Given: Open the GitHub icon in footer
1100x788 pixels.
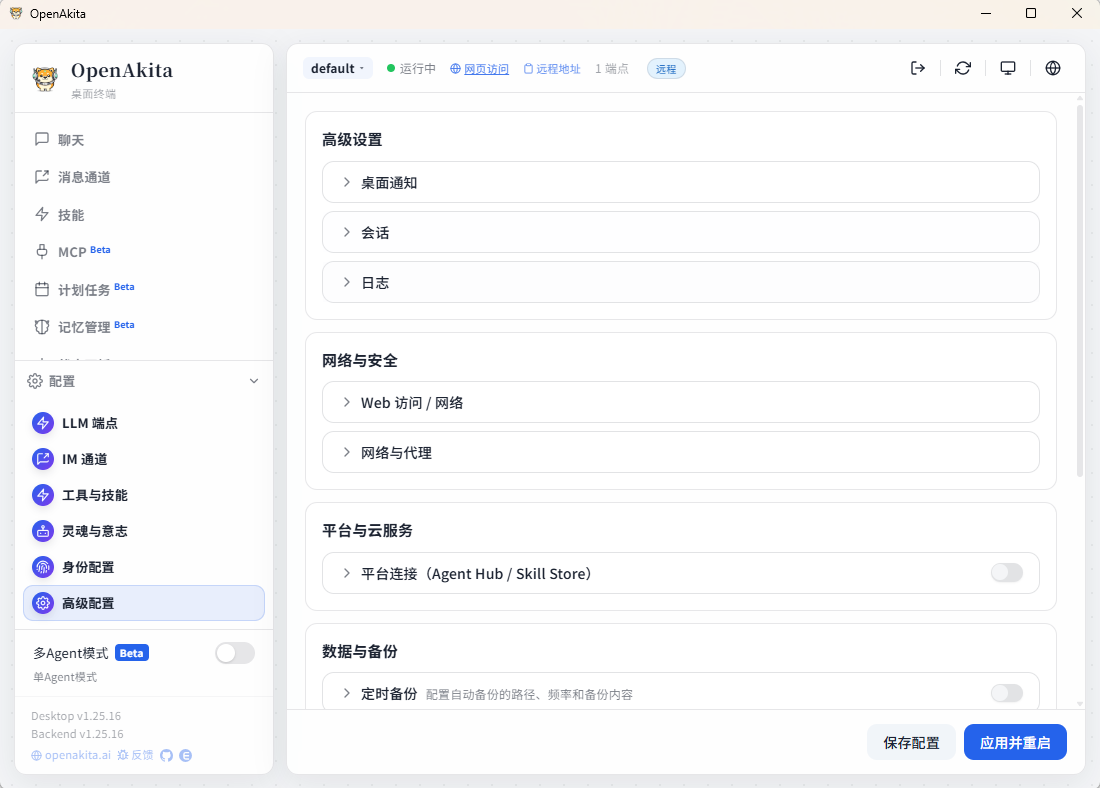Looking at the screenshot, I should click(x=166, y=756).
